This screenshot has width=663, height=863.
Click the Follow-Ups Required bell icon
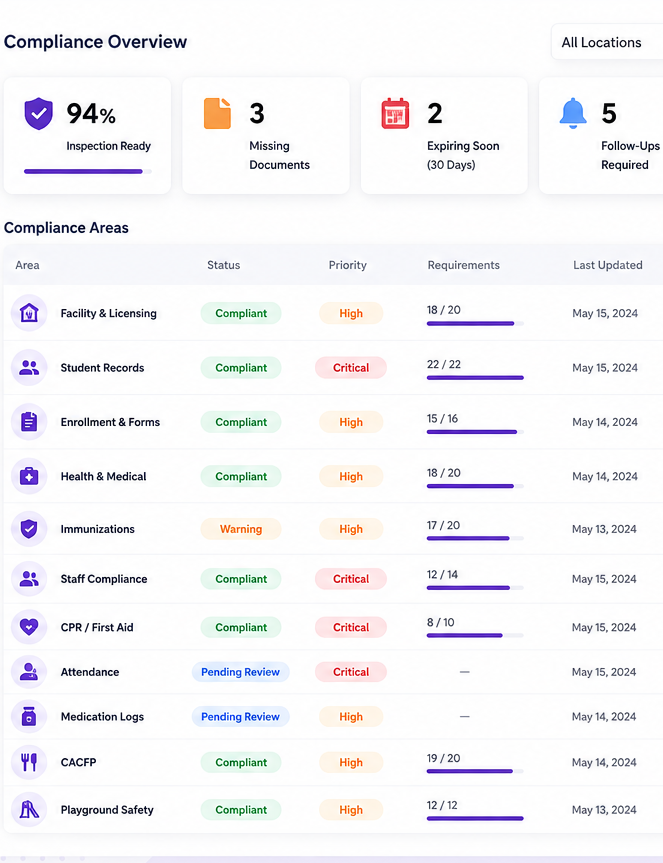click(573, 113)
